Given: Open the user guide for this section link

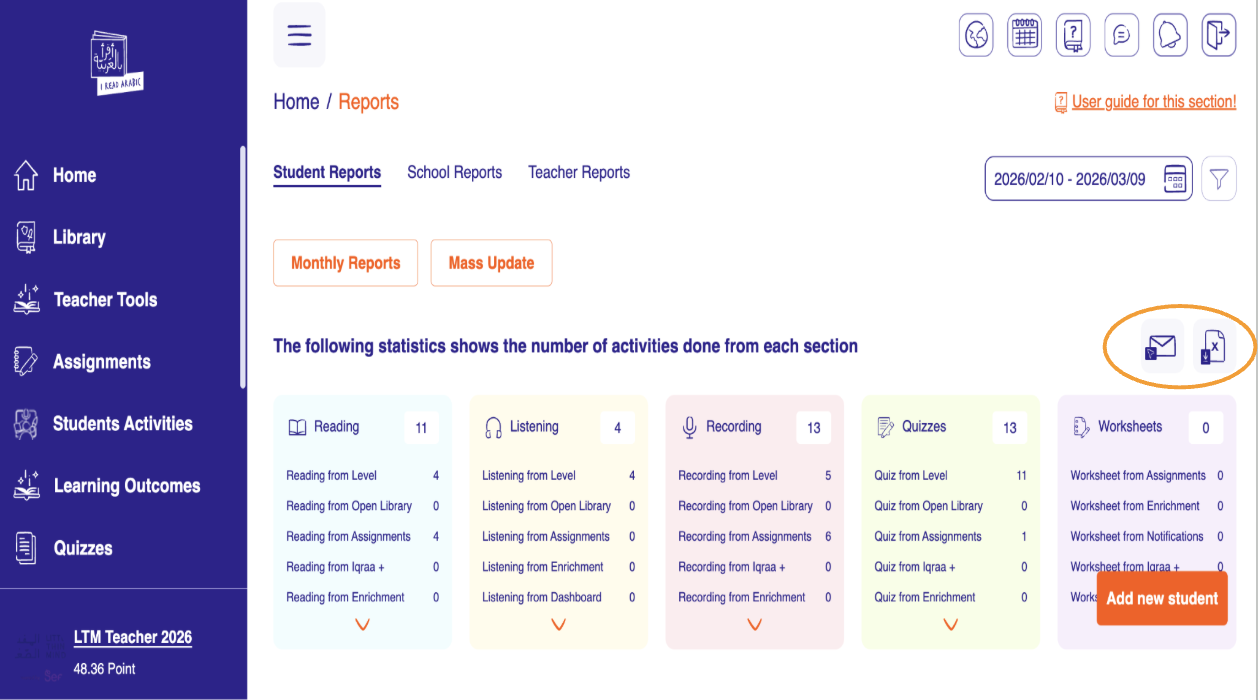Looking at the screenshot, I should click(1153, 102).
